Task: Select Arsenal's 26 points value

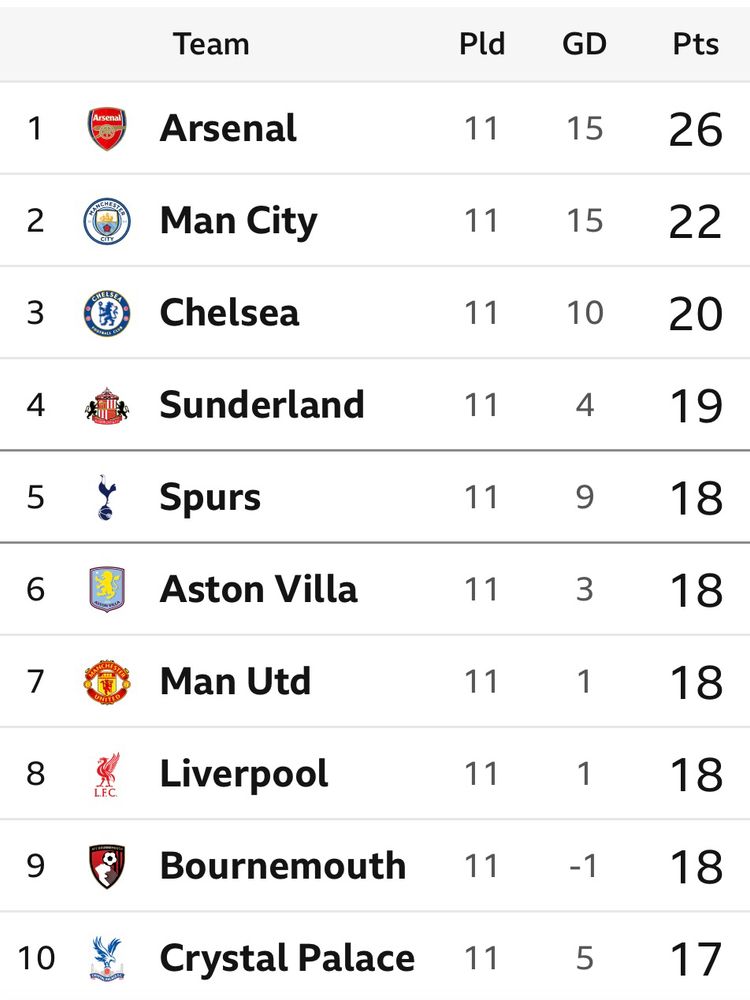Action: 696,129
